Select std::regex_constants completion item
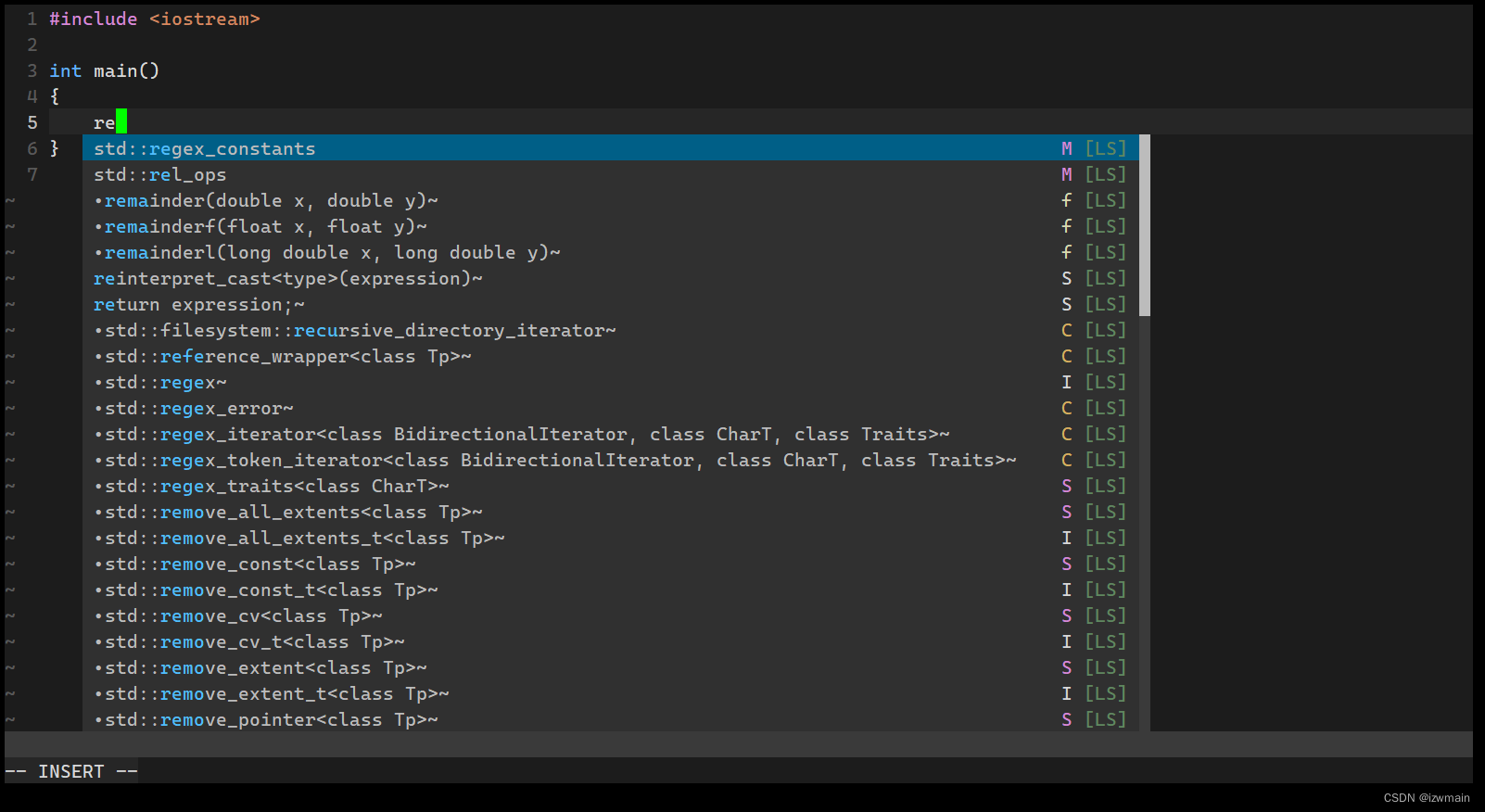The image size is (1485, 812). [x=611, y=148]
